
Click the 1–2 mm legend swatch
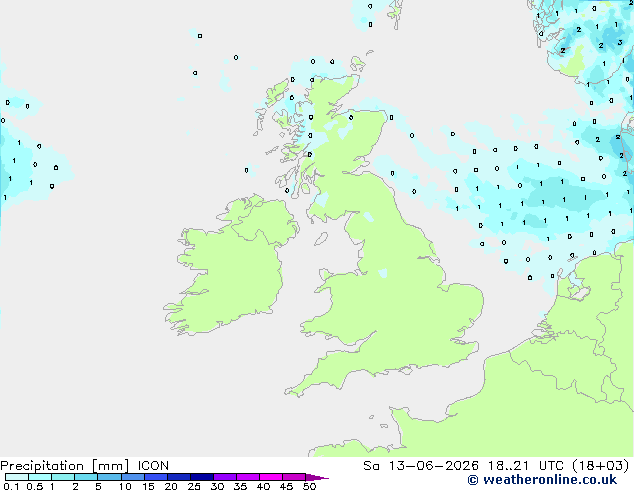point(63,477)
